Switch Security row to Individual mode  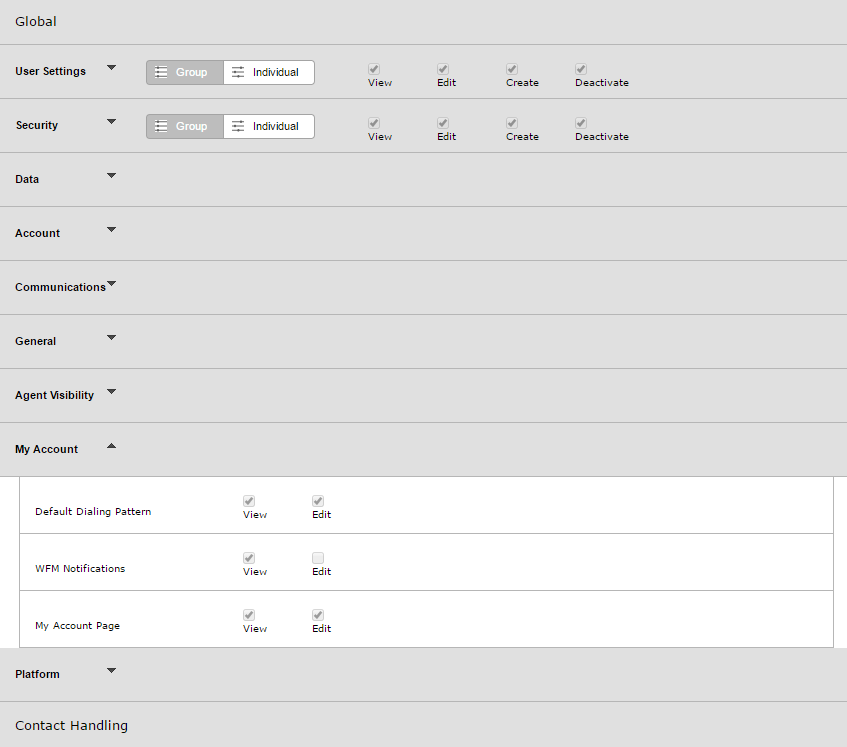[269, 126]
